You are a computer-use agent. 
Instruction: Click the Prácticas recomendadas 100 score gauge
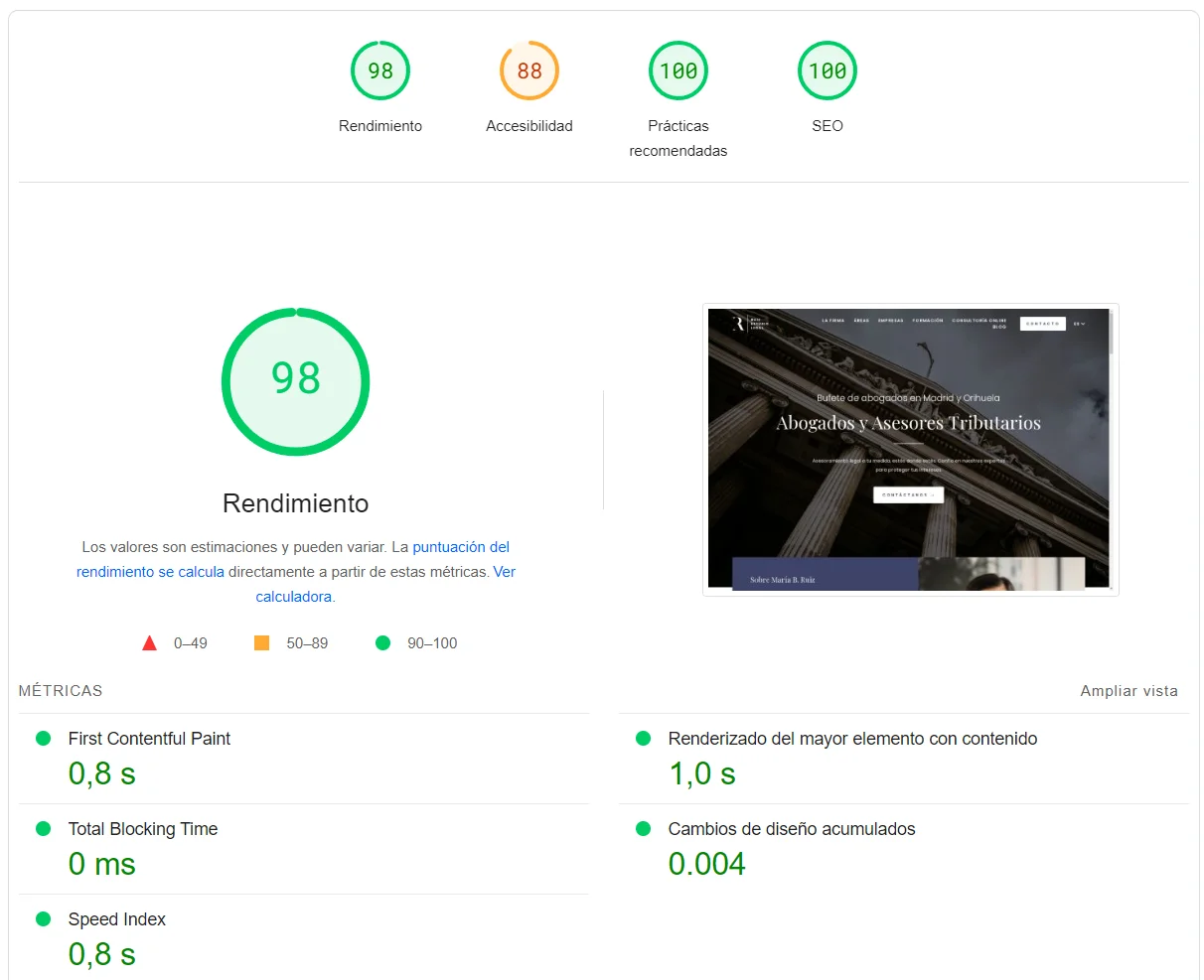pyautogui.click(x=678, y=71)
